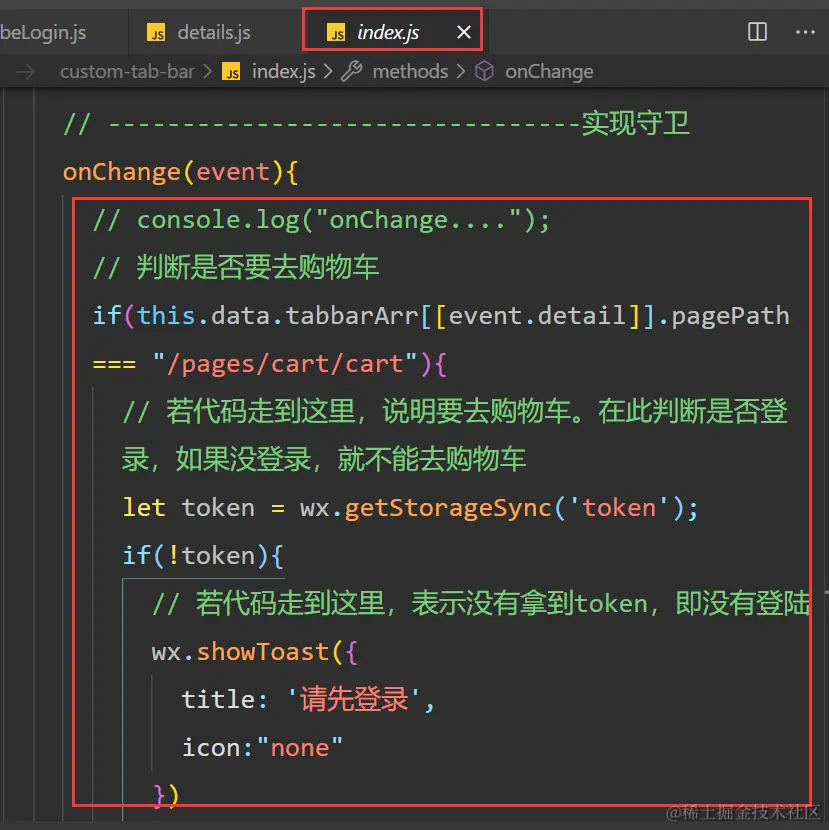Click the JS file icon in breadcrumb

tap(231, 71)
